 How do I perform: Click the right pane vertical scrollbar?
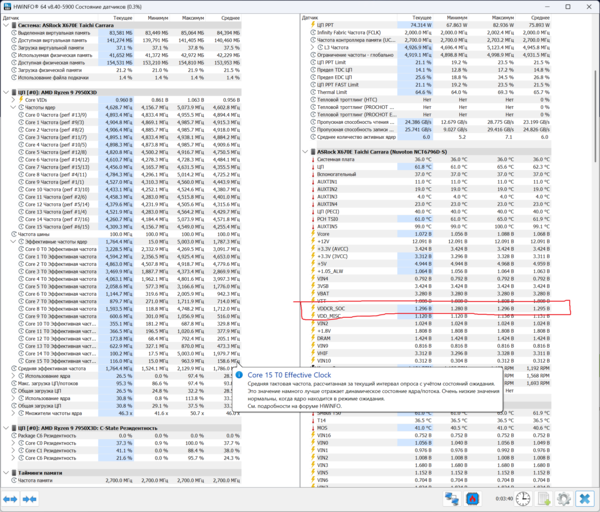click(596, 115)
